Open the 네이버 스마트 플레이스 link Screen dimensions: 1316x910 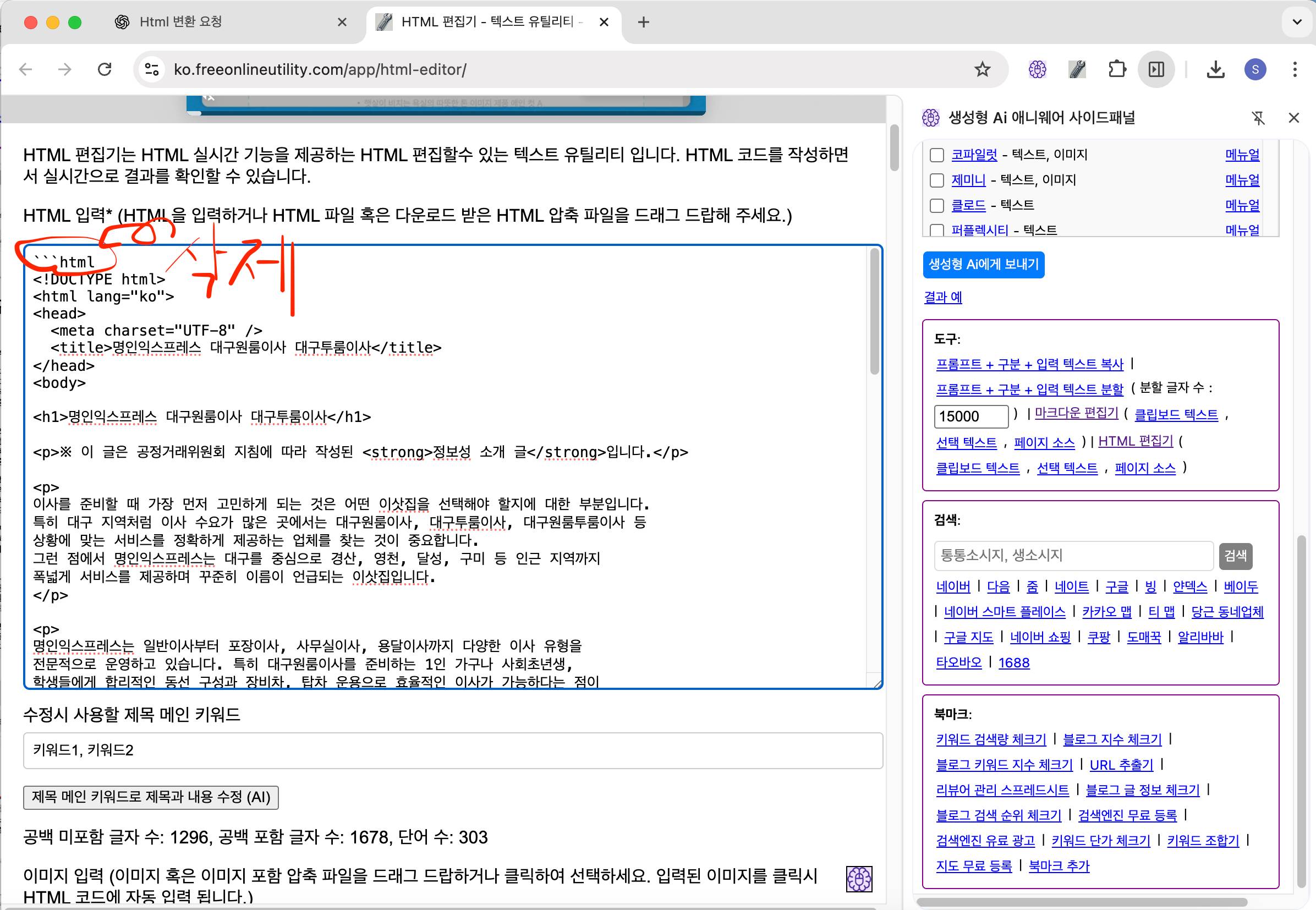1004,612
